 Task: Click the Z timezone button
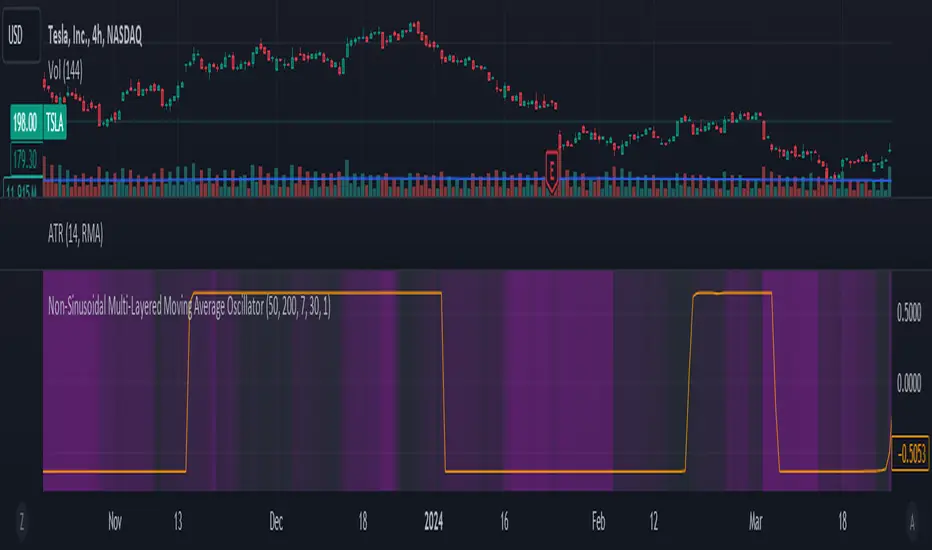(x=20, y=521)
